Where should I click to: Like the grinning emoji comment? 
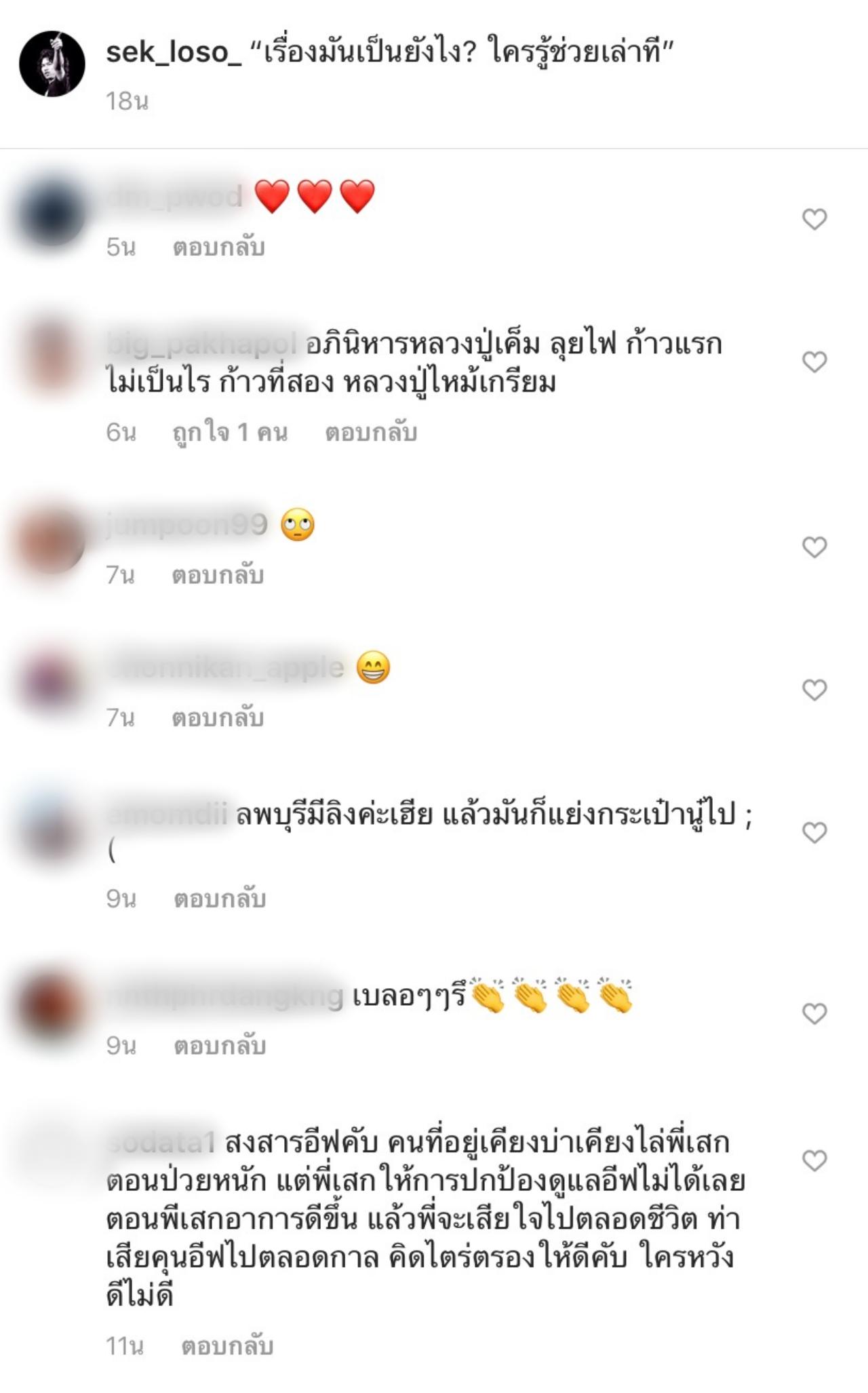pos(814,690)
